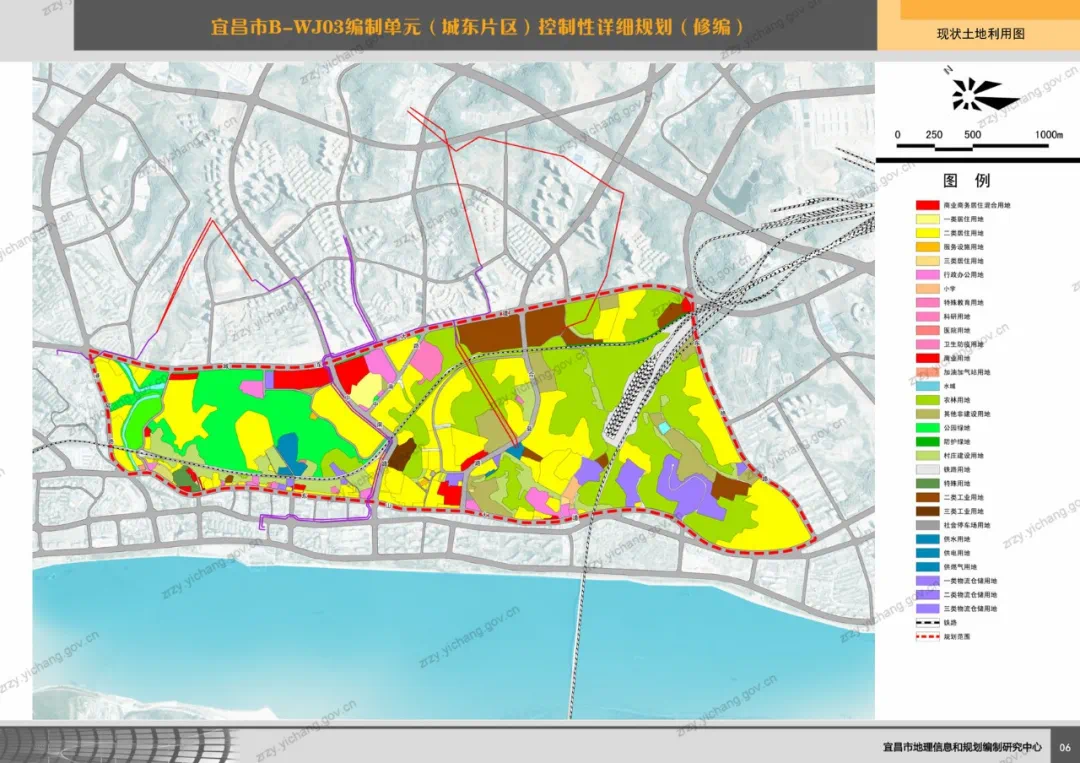
Task: Click the 图例 legend heading
Action: click(x=966, y=181)
